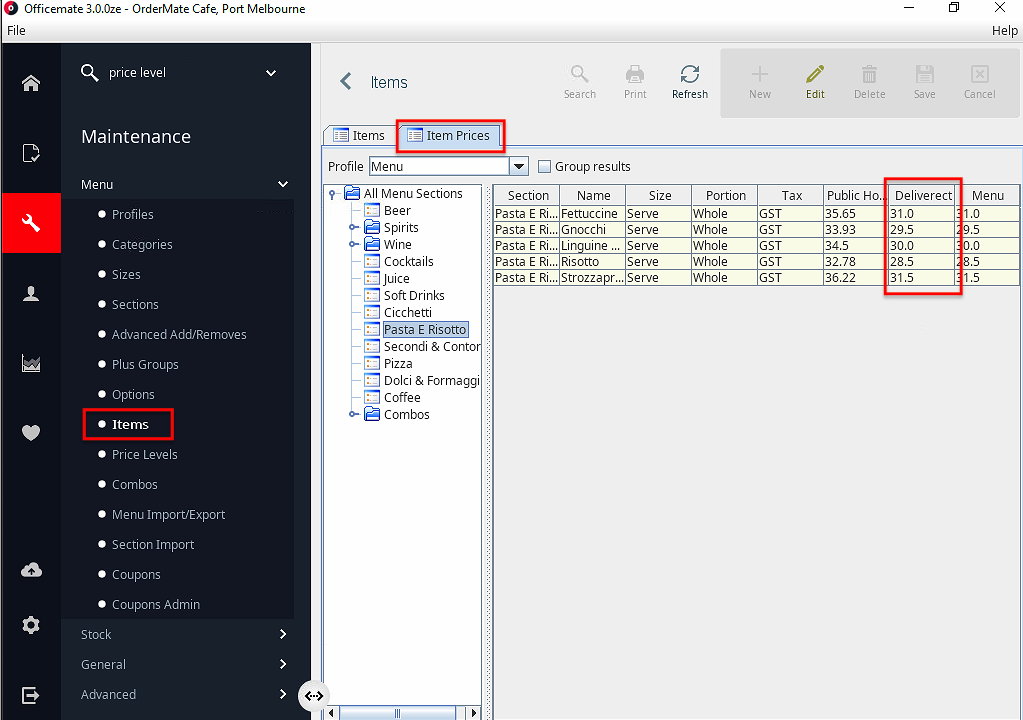1023x720 pixels.
Task: Open Profiles in the Menu list
Action: [132, 215]
